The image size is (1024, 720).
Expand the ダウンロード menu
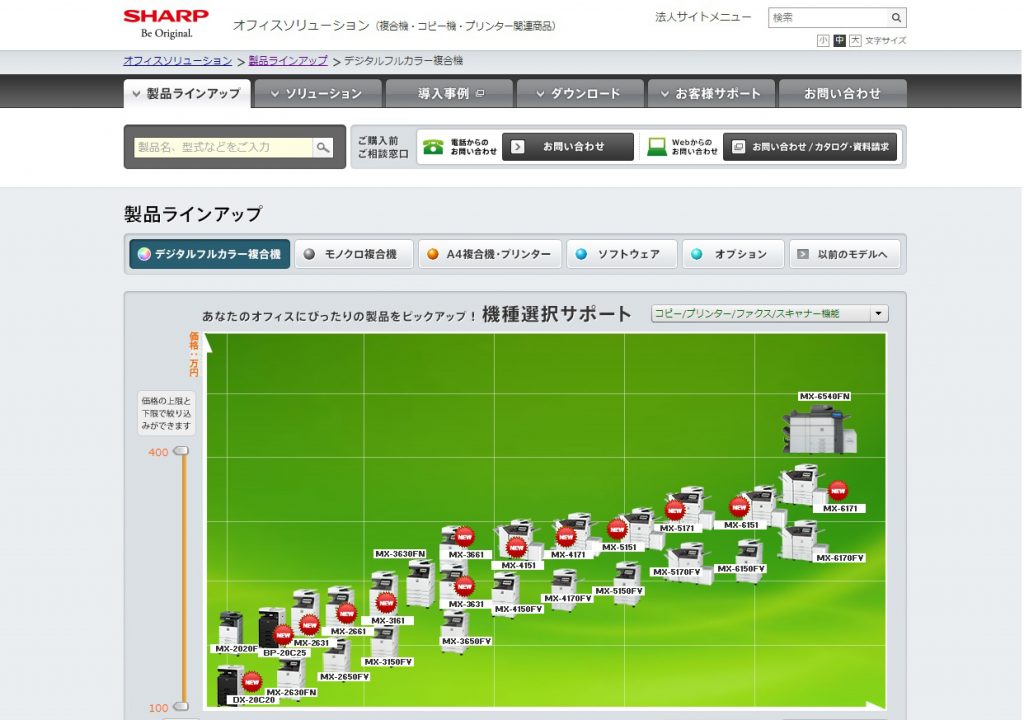[579, 93]
